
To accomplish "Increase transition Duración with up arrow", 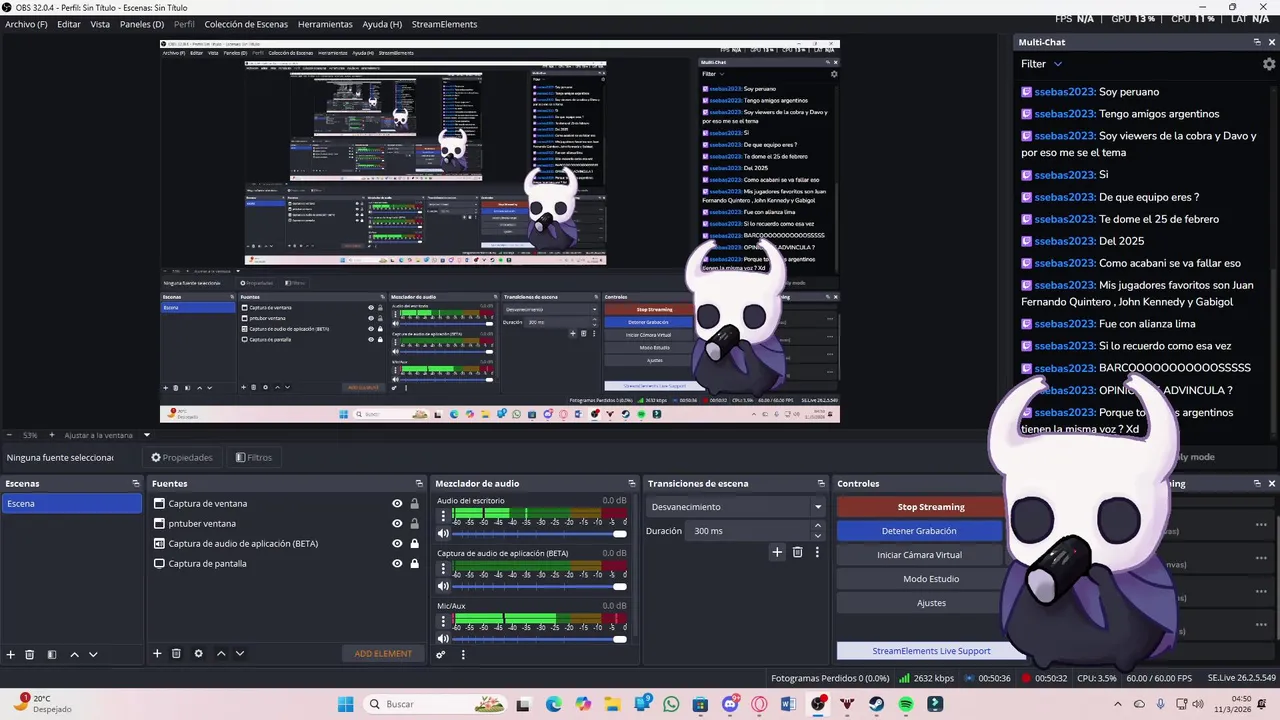I will (817, 525).
